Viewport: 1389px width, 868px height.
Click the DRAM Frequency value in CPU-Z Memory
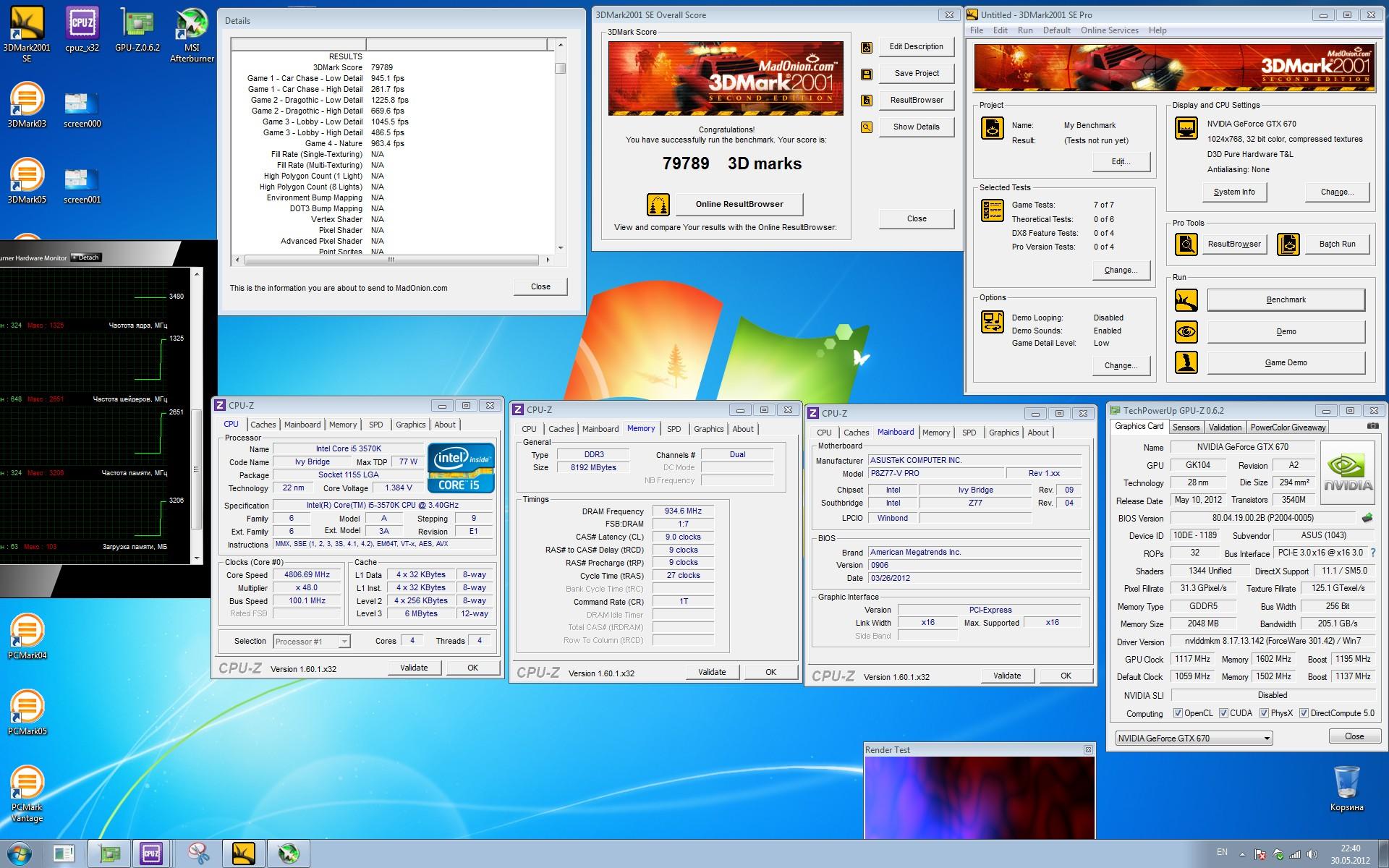pyautogui.click(x=683, y=511)
